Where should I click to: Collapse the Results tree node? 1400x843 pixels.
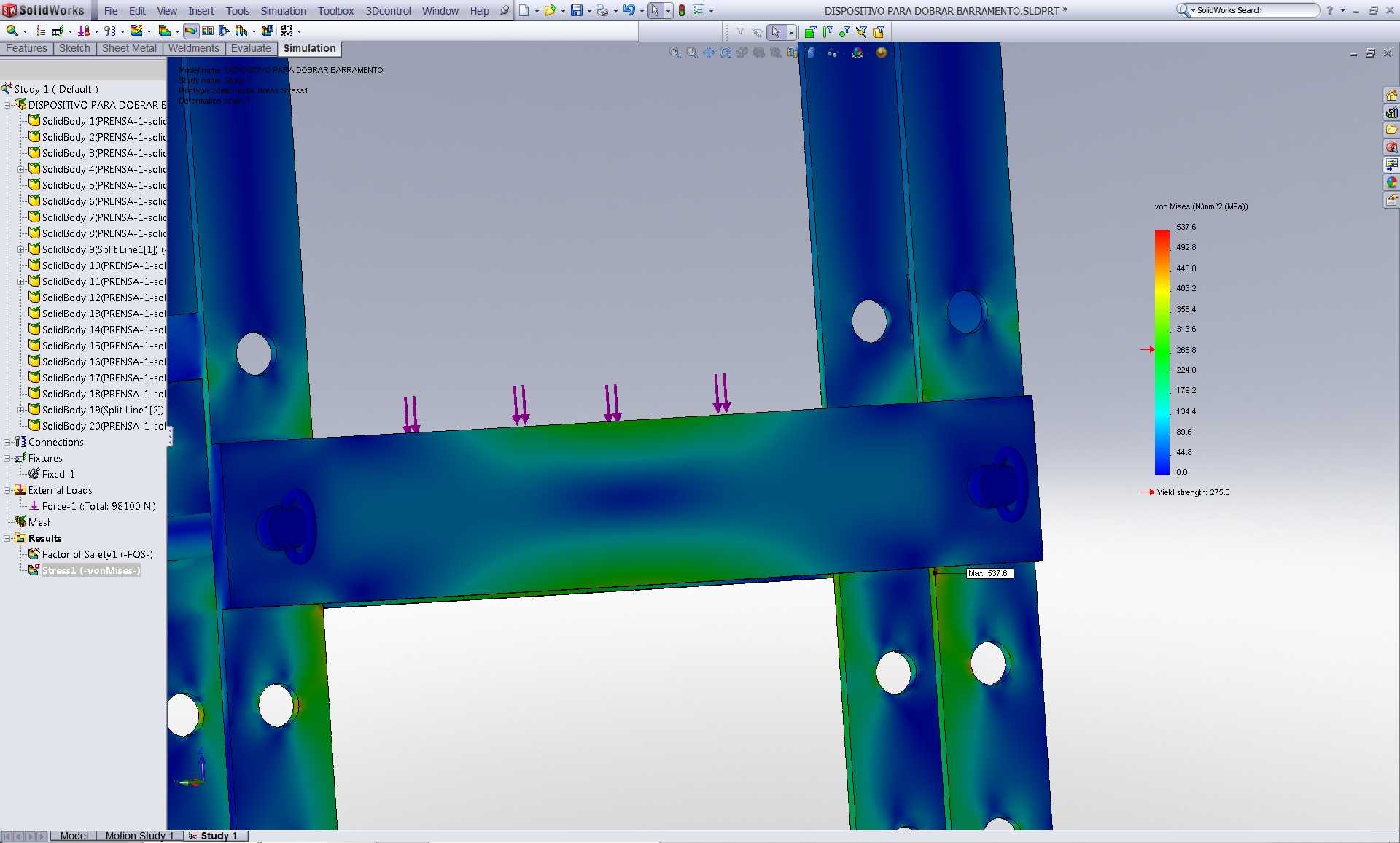(7, 538)
